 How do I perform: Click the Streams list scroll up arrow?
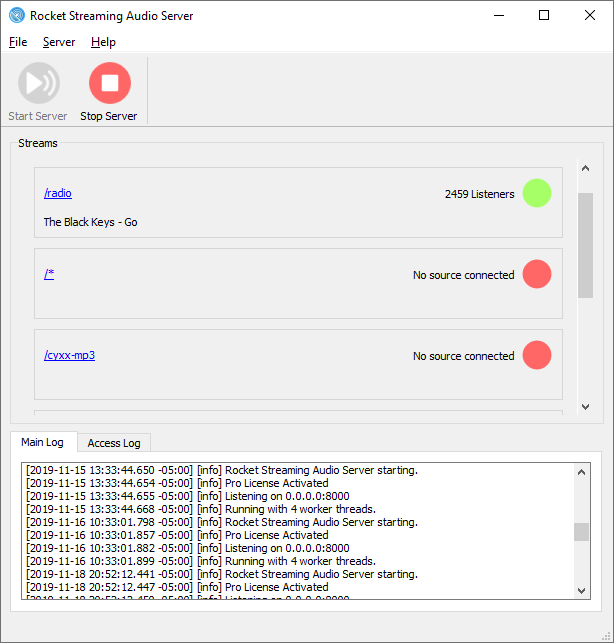(585, 168)
